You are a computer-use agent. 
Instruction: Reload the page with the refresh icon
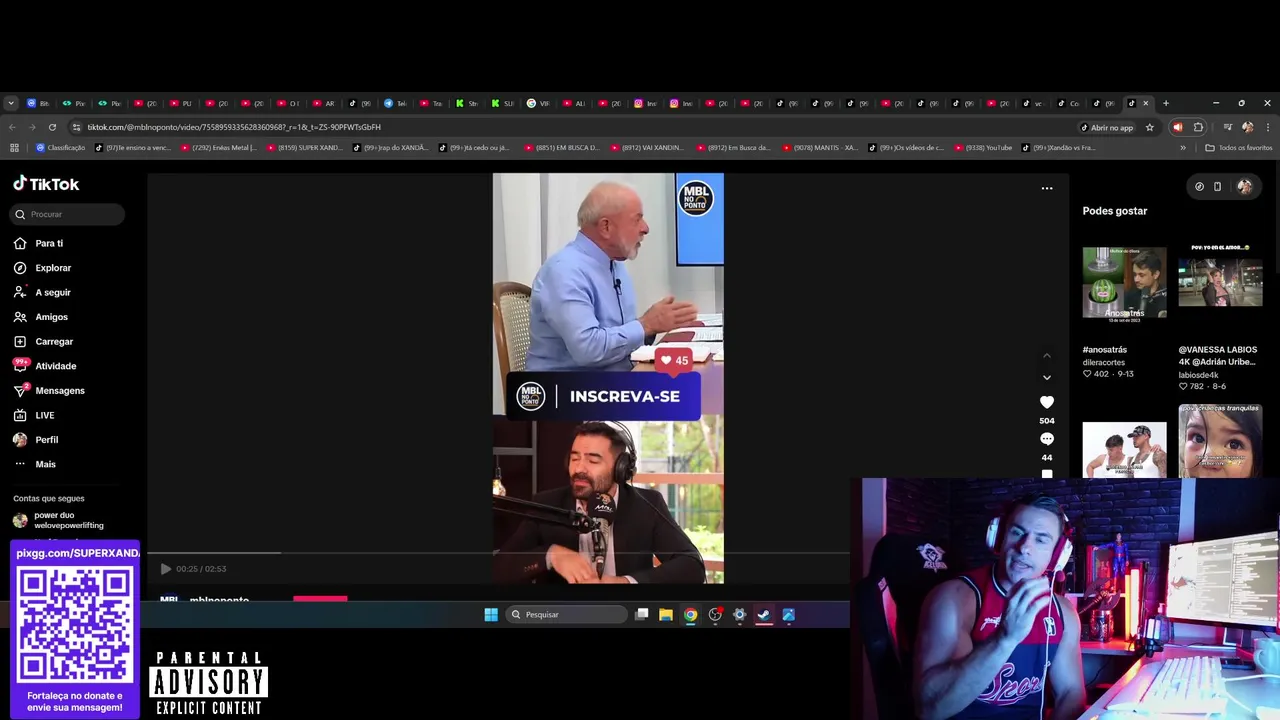(52, 127)
